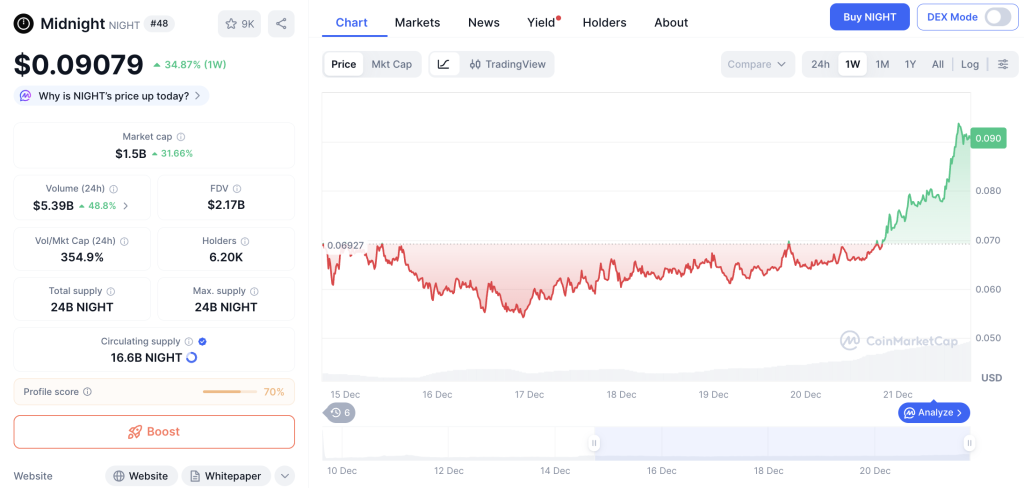Click the share icon next to the watchlist star
The width and height of the screenshot is (1024, 488).
click(281, 23)
